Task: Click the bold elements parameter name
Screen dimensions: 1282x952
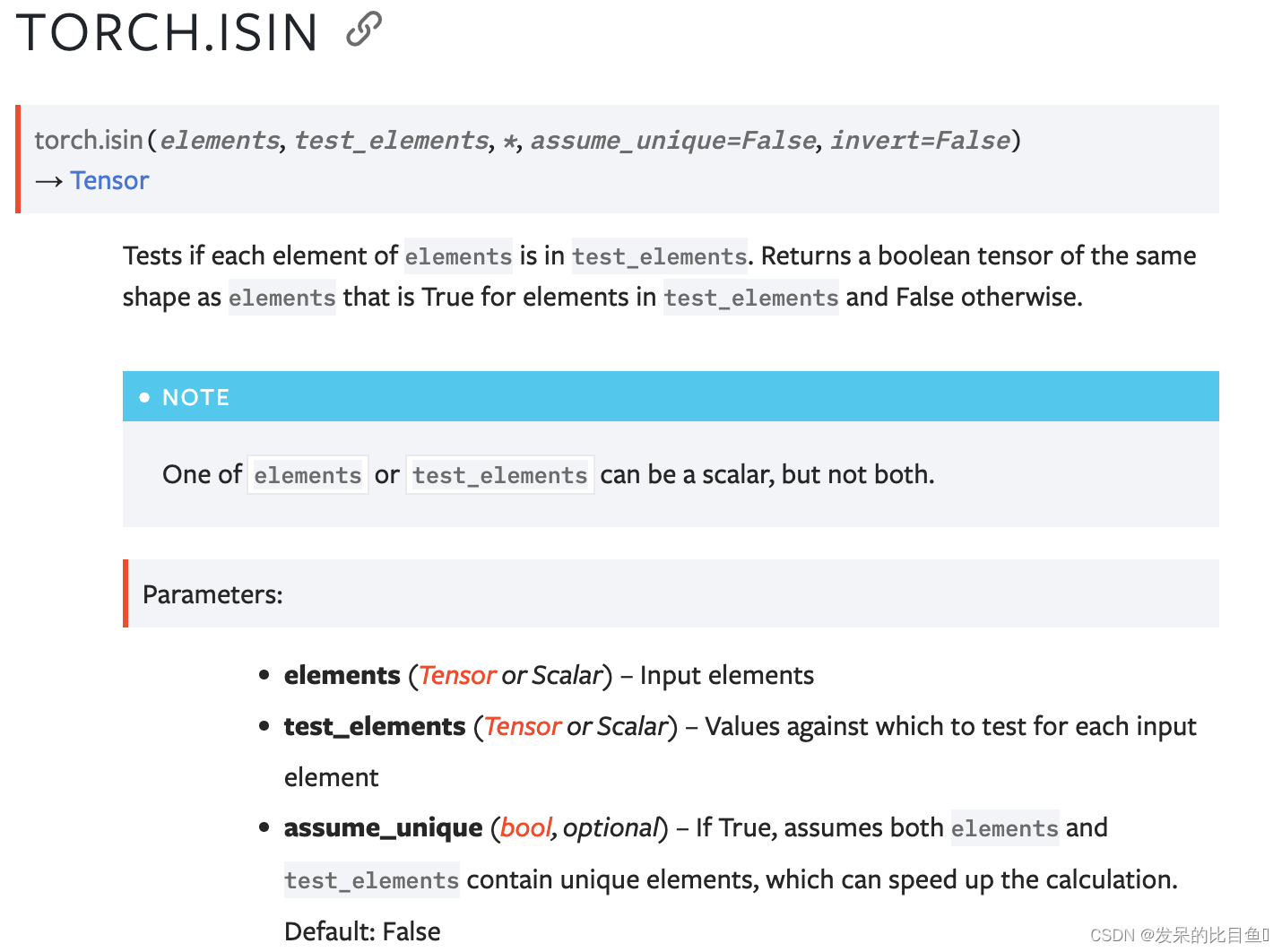Action: click(x=342, y=675)
